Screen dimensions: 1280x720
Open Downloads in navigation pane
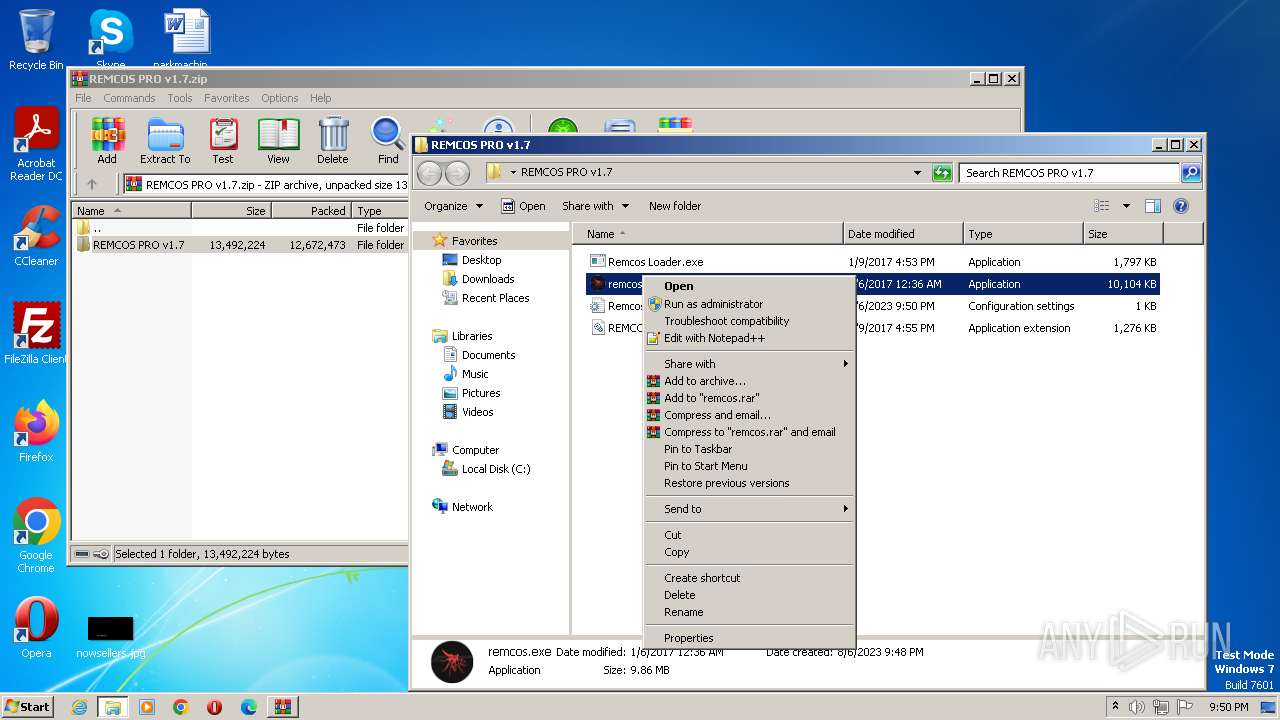[487, 279]
